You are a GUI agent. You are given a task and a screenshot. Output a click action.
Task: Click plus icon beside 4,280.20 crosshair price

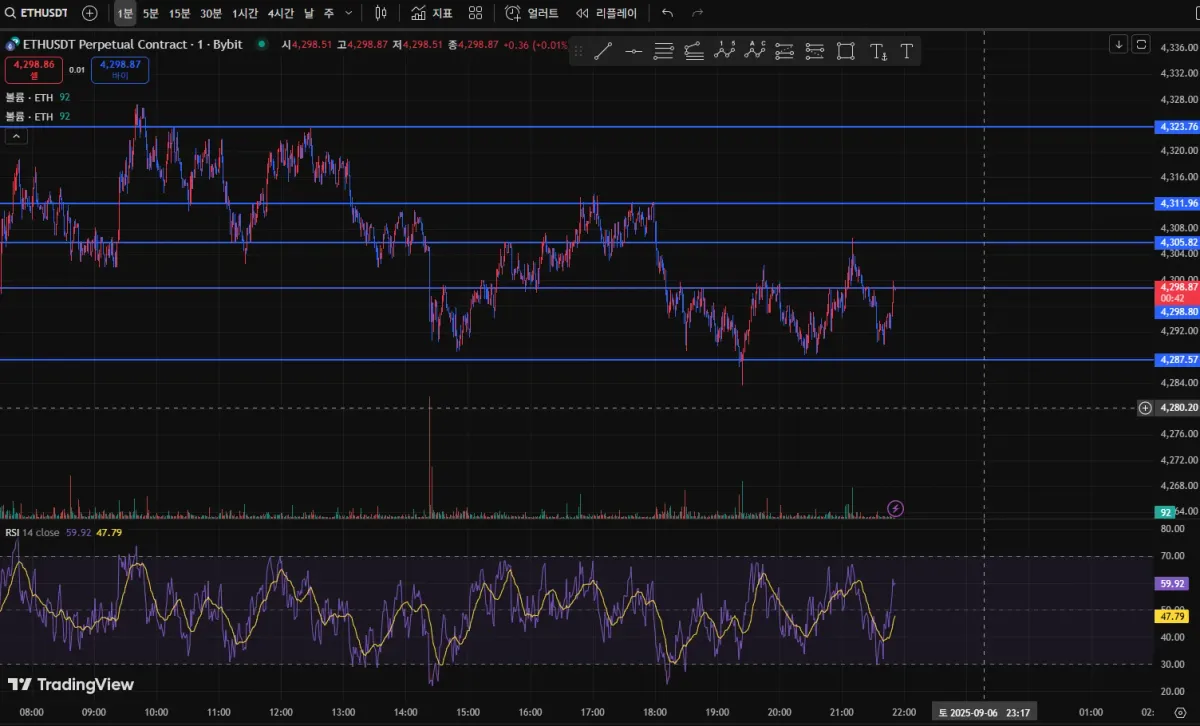[x=1145, y=408]
